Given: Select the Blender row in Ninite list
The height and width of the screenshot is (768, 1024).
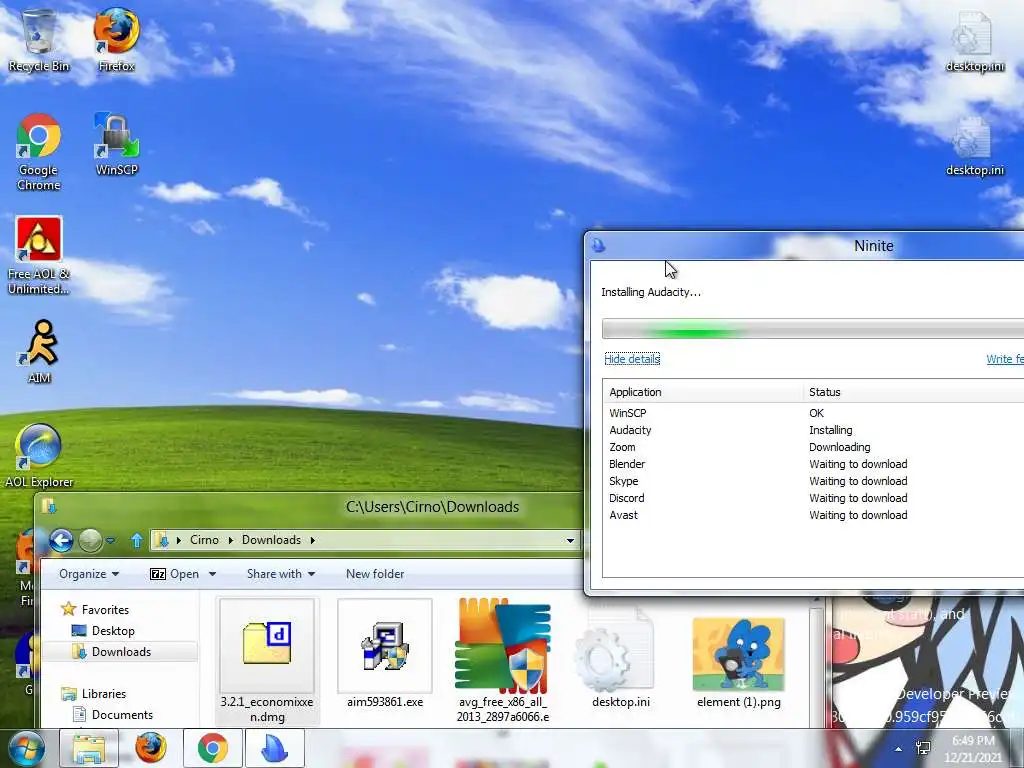Looking at the screenshot, I should coord(813,464).
